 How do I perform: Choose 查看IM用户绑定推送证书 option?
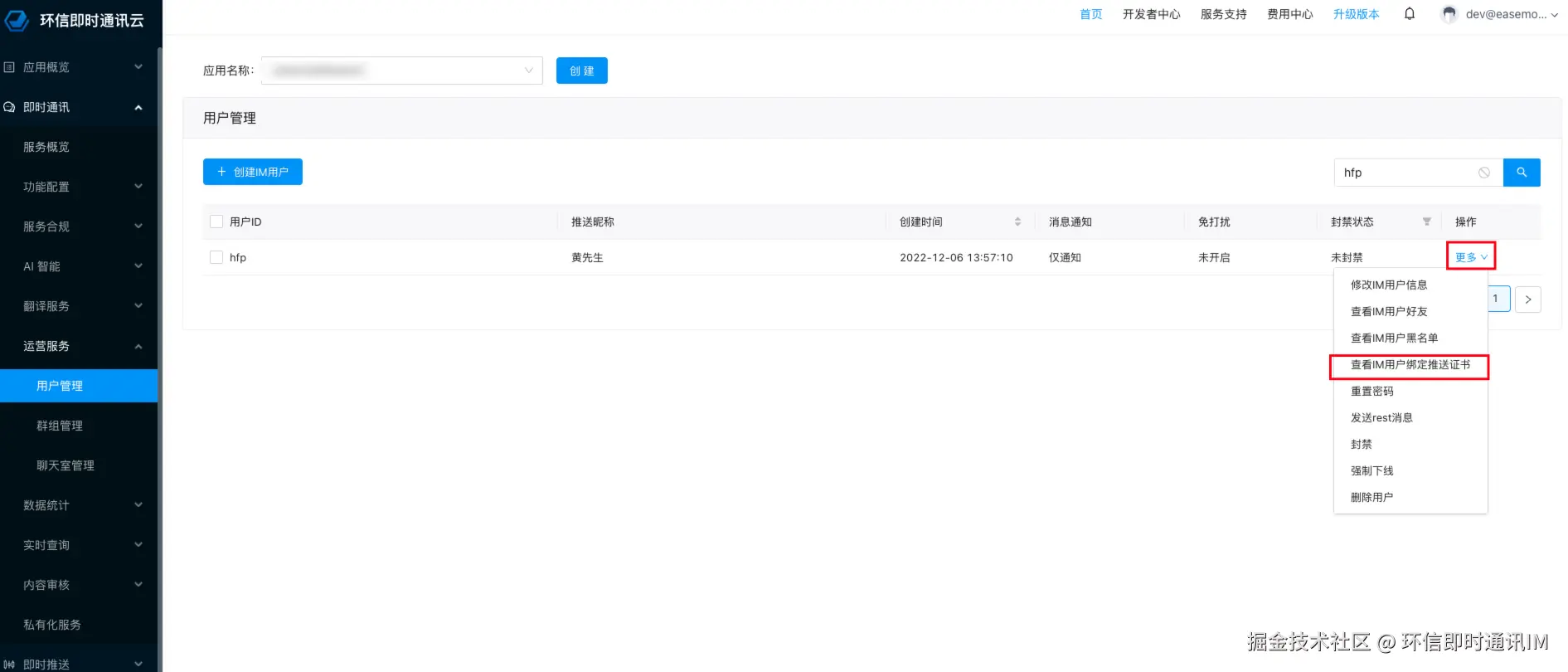[1410, 364]
